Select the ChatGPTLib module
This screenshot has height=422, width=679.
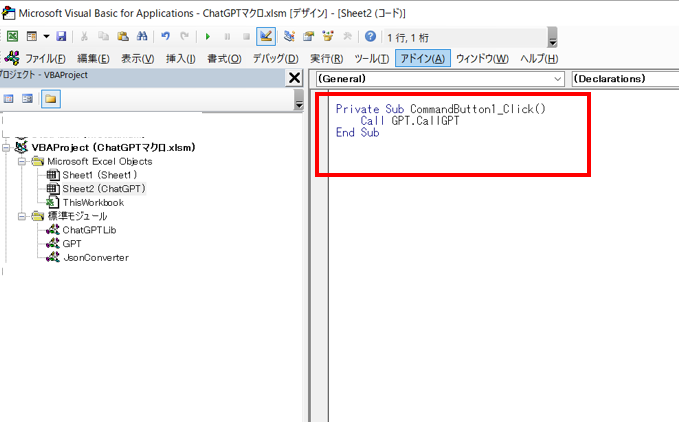coord(89,230)
